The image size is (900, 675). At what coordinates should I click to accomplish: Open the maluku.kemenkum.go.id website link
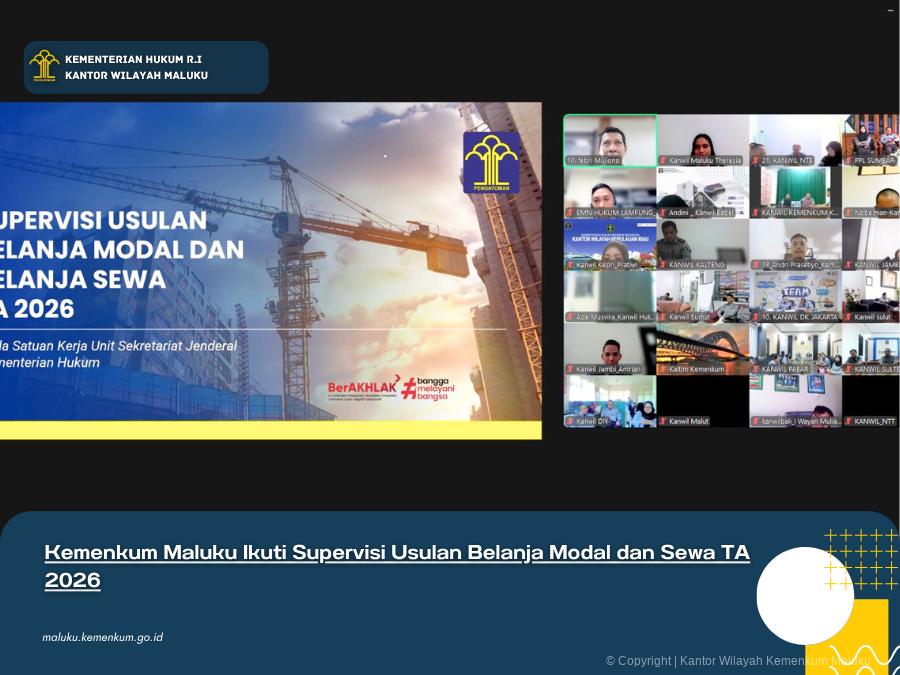click(102, 637)
